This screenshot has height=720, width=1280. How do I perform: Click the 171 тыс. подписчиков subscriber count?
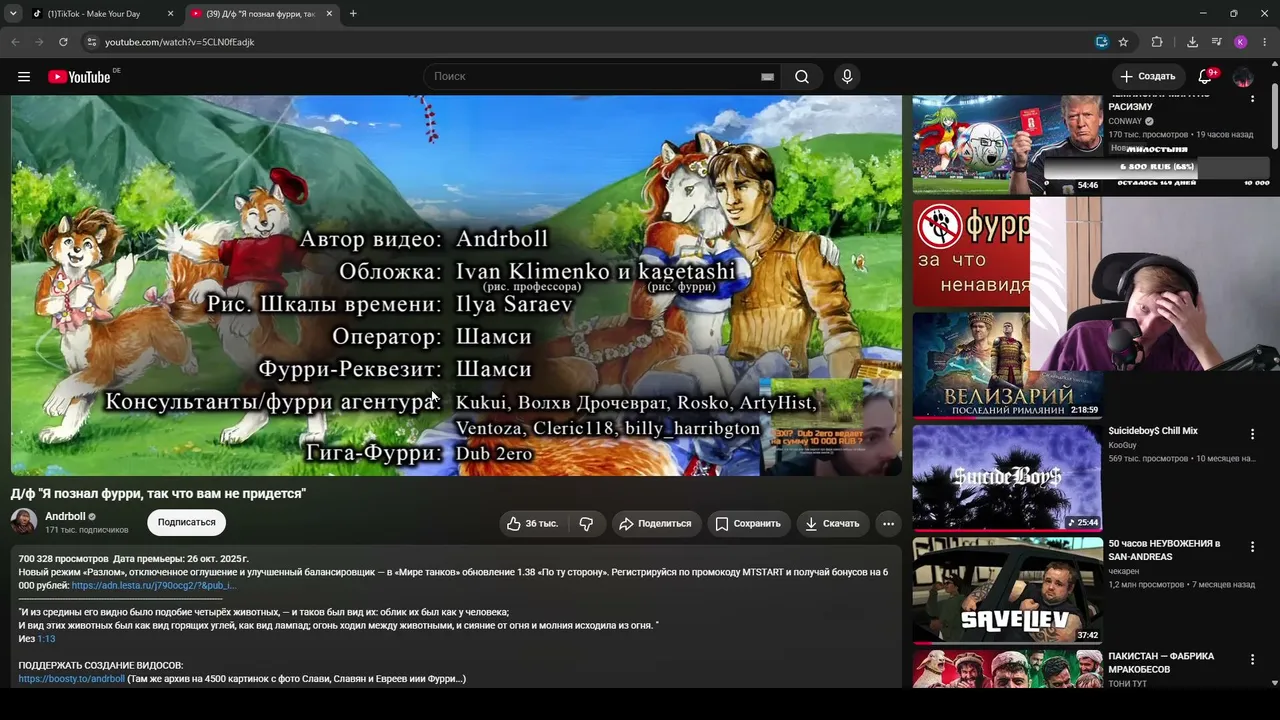(87, 530)
